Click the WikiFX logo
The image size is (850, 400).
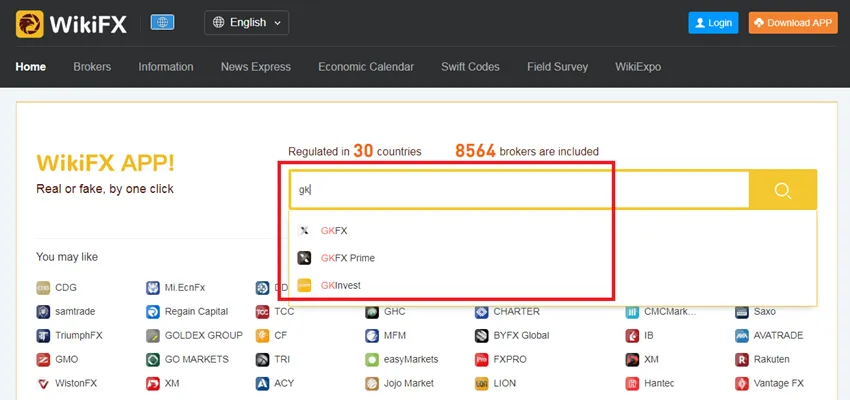click(71, 24)
